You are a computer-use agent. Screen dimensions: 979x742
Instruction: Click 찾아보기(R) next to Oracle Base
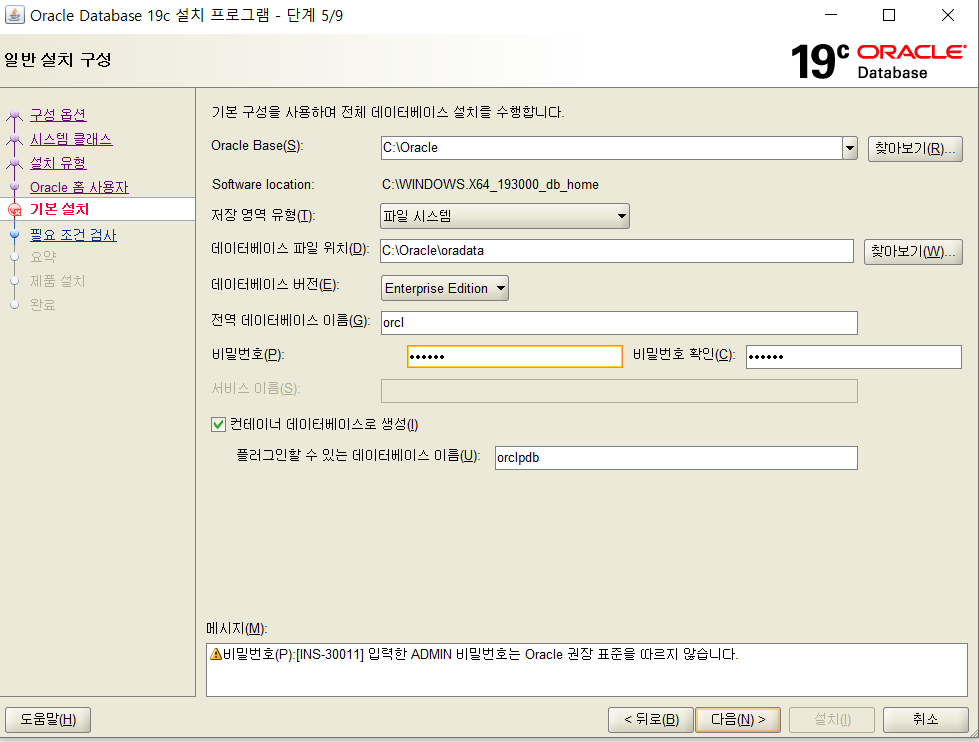[915, 149]
